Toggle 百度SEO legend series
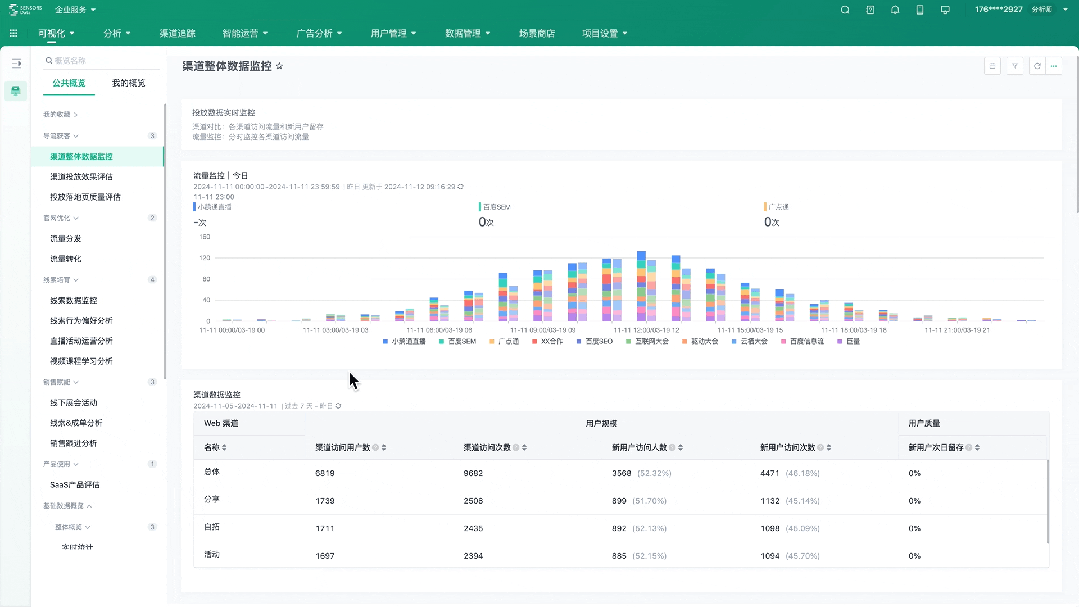The width and height of the screenshot is (1079, 607). pos(595,341)
